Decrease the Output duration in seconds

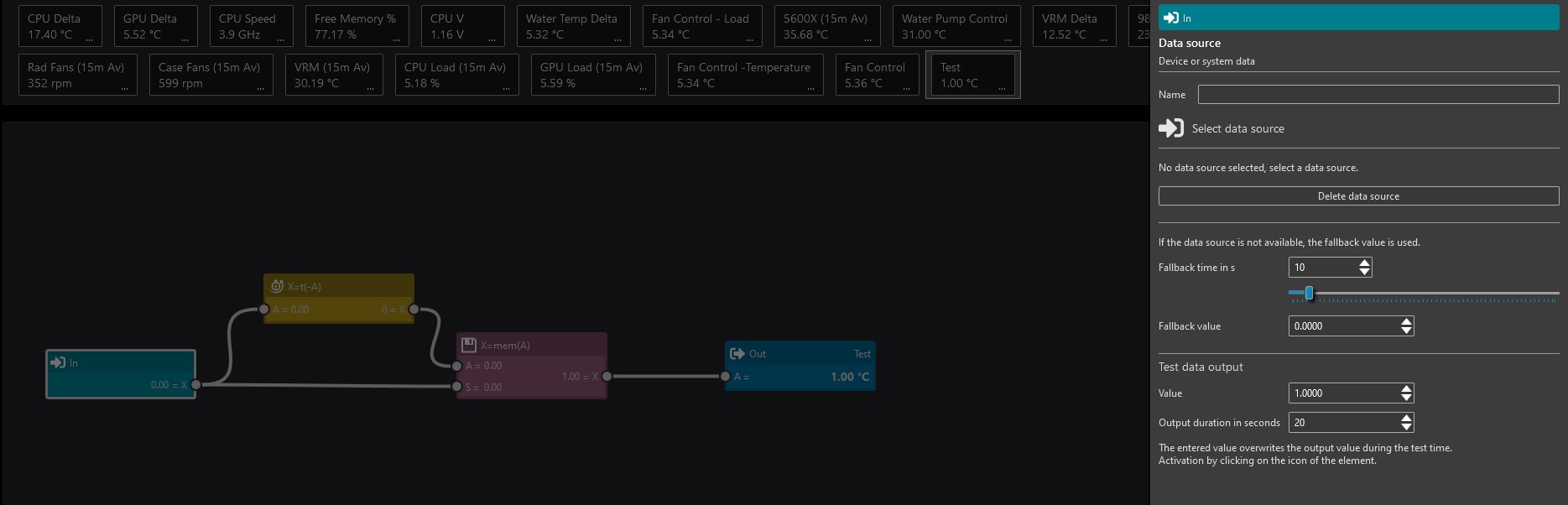(x=1407, y=427)
